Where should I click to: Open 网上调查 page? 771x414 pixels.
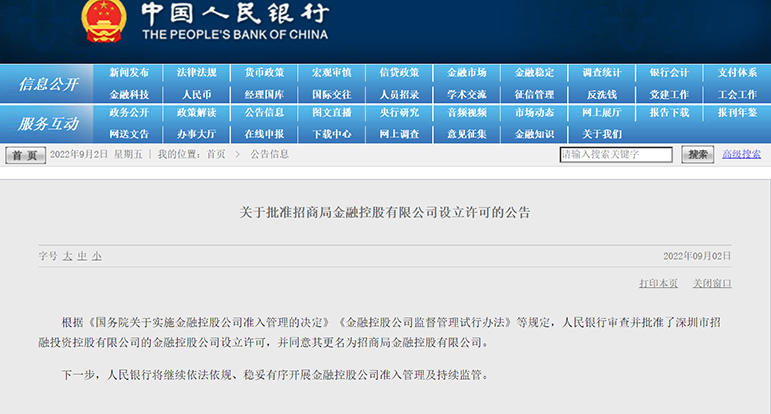pos(399,134)
